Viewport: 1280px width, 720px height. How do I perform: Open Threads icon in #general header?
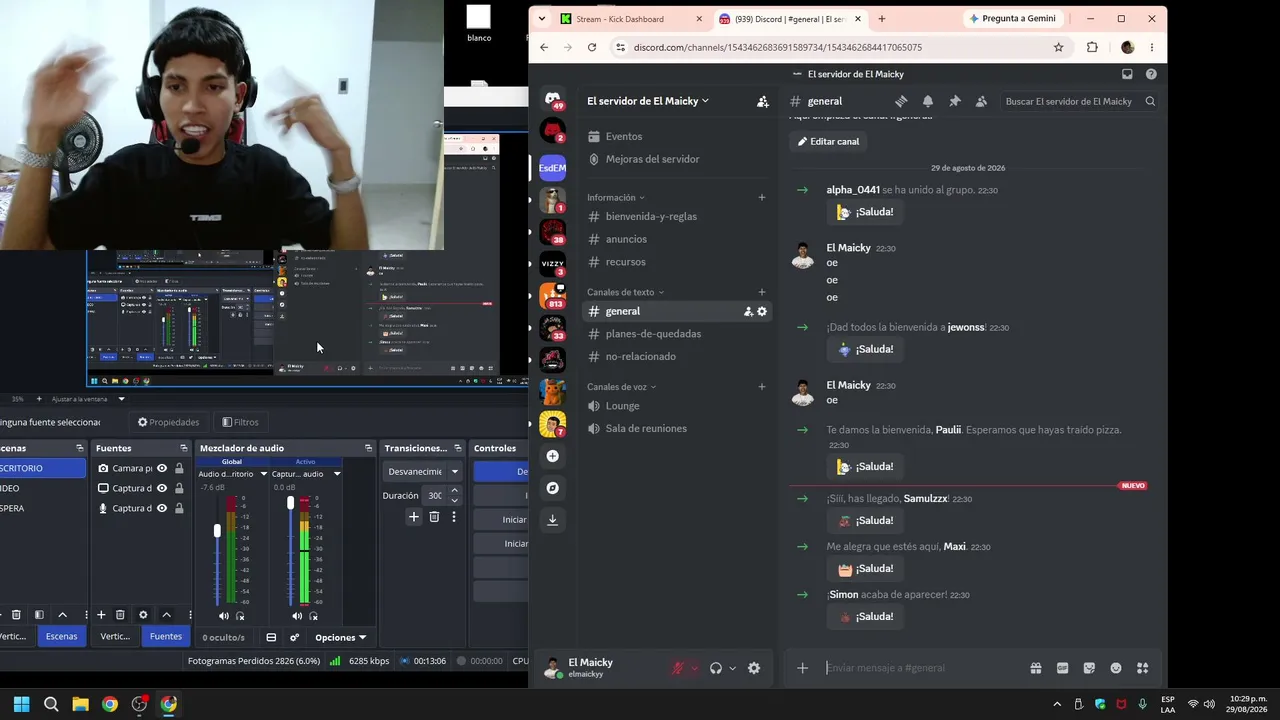(901, 101)
